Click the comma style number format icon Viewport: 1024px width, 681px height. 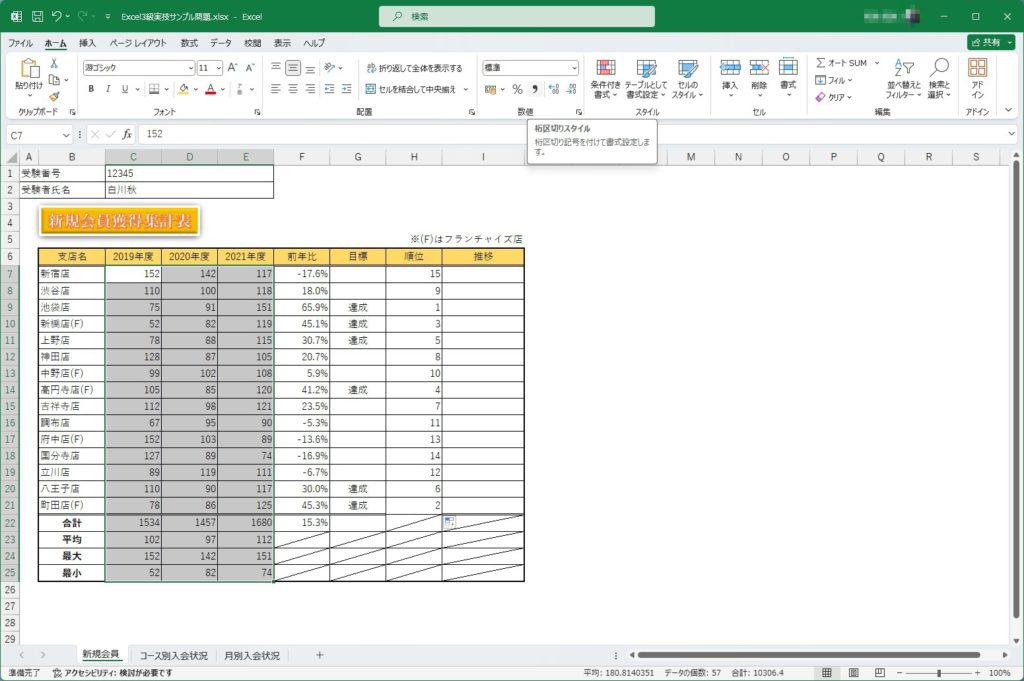point(535,89)
